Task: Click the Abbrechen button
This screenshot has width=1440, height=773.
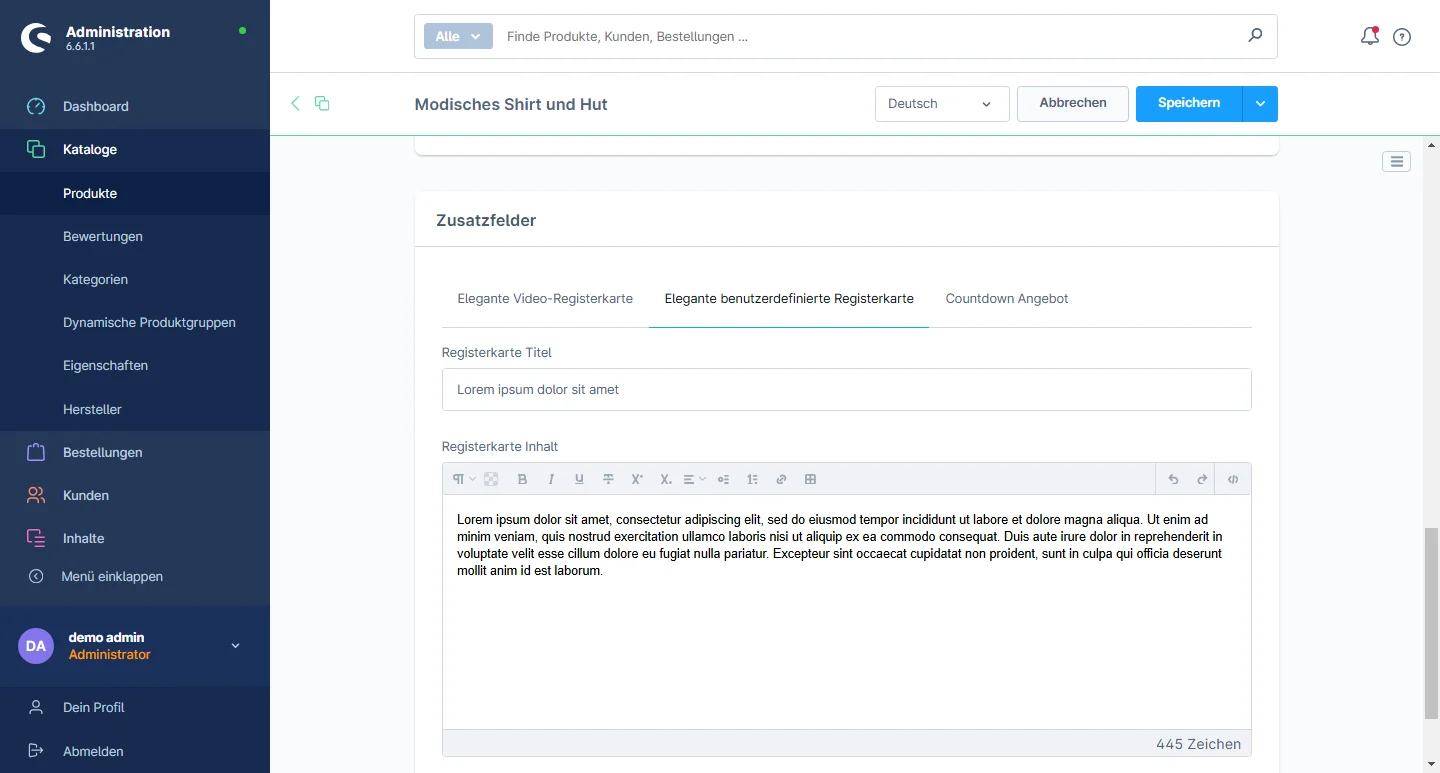Action: 1072,104
